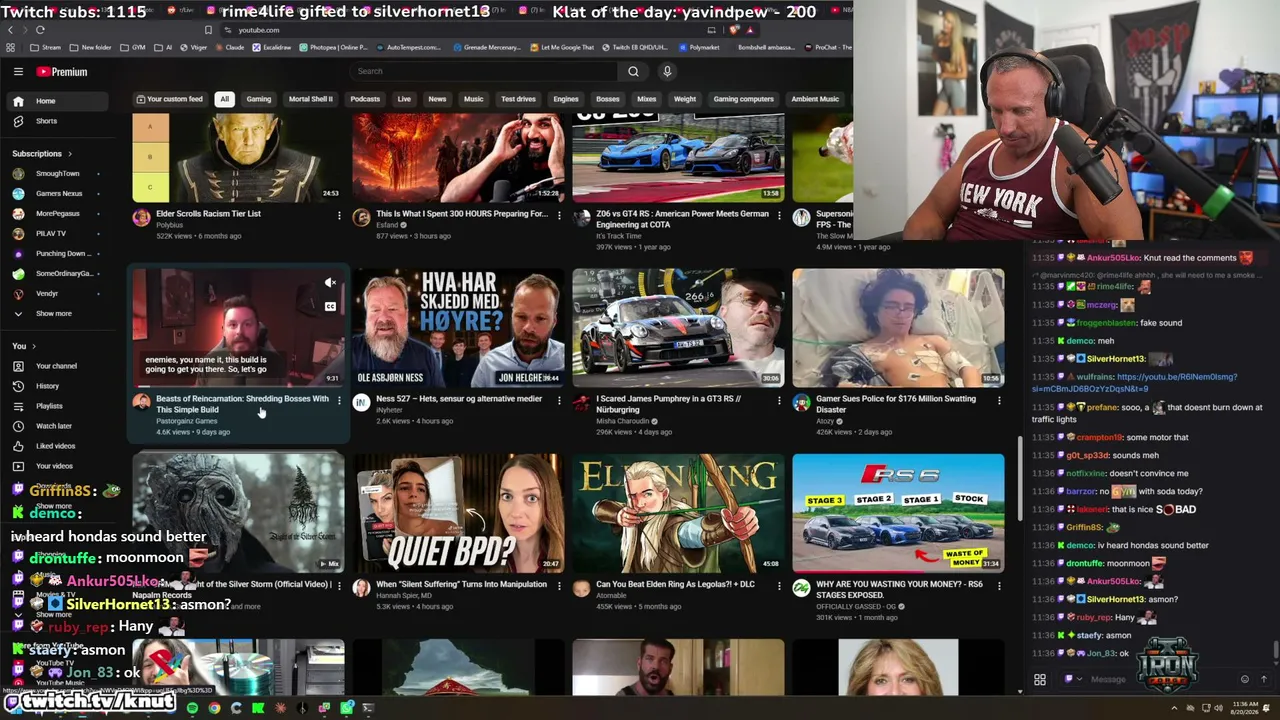Open Shorts from the sidebar
The height and width of the screenshot is (720, 1280).
point(58,121)
